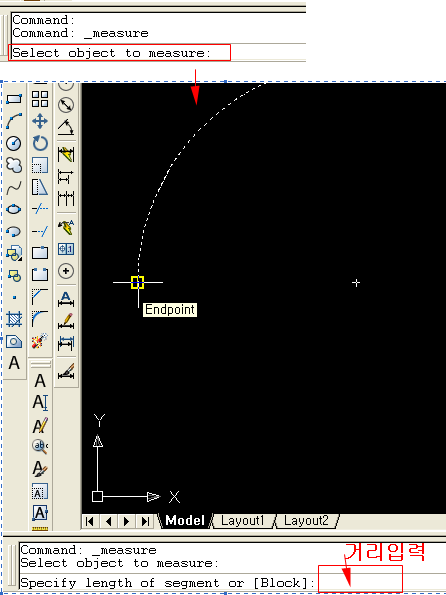The height and width of the screenshot is (595, 446).
Task: Jump to first layout tab arrow
Action: (x=90, y=521)
